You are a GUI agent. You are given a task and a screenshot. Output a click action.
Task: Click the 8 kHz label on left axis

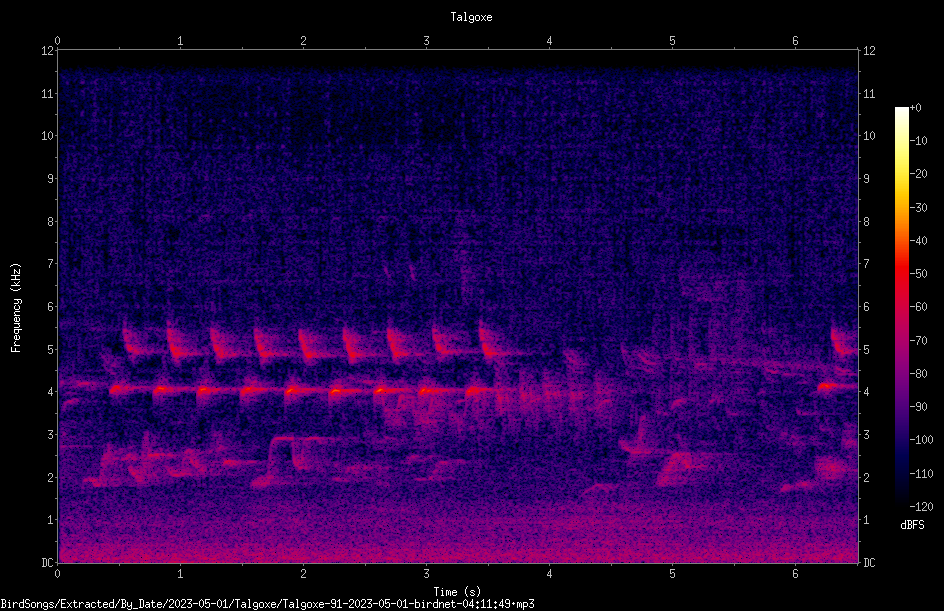tap(51, 222)
